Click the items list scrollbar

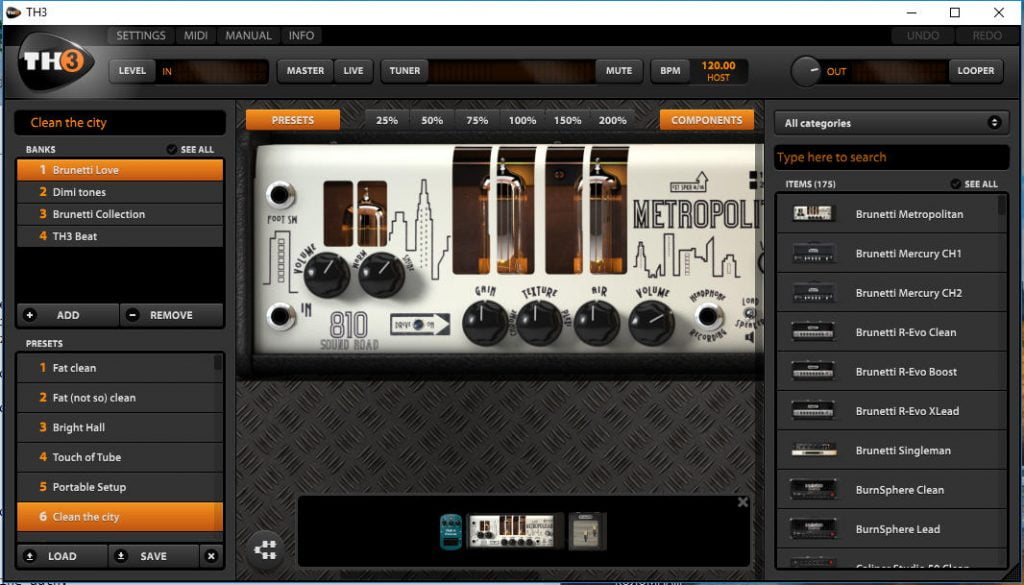[1002, 205]
